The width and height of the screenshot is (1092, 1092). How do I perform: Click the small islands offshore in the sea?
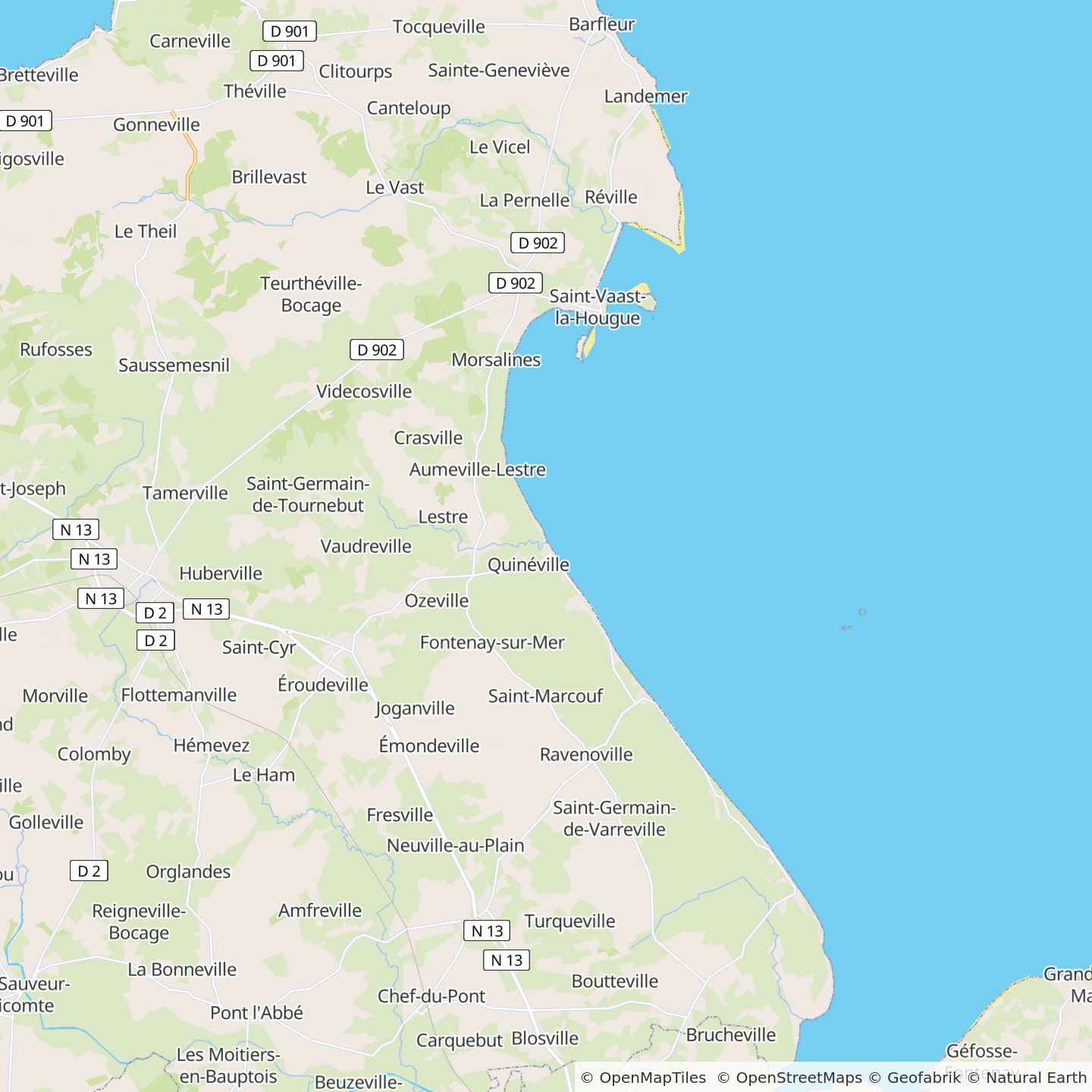[x=855, y=619]
